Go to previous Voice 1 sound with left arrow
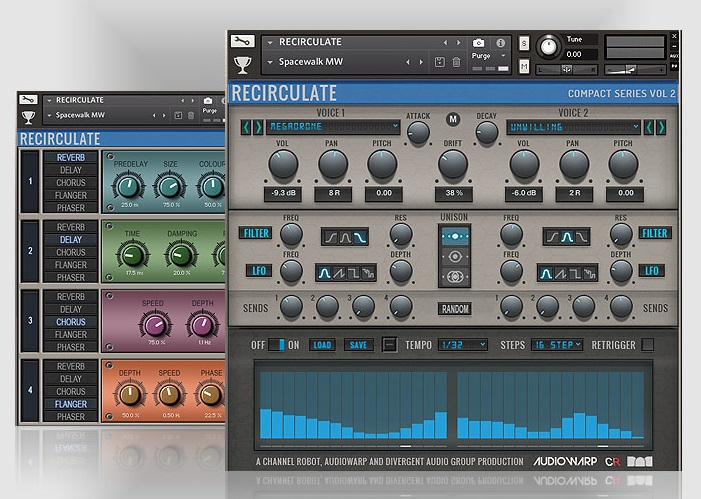Image resolution: width=701 pixels, height=499 pixels. 246,127
